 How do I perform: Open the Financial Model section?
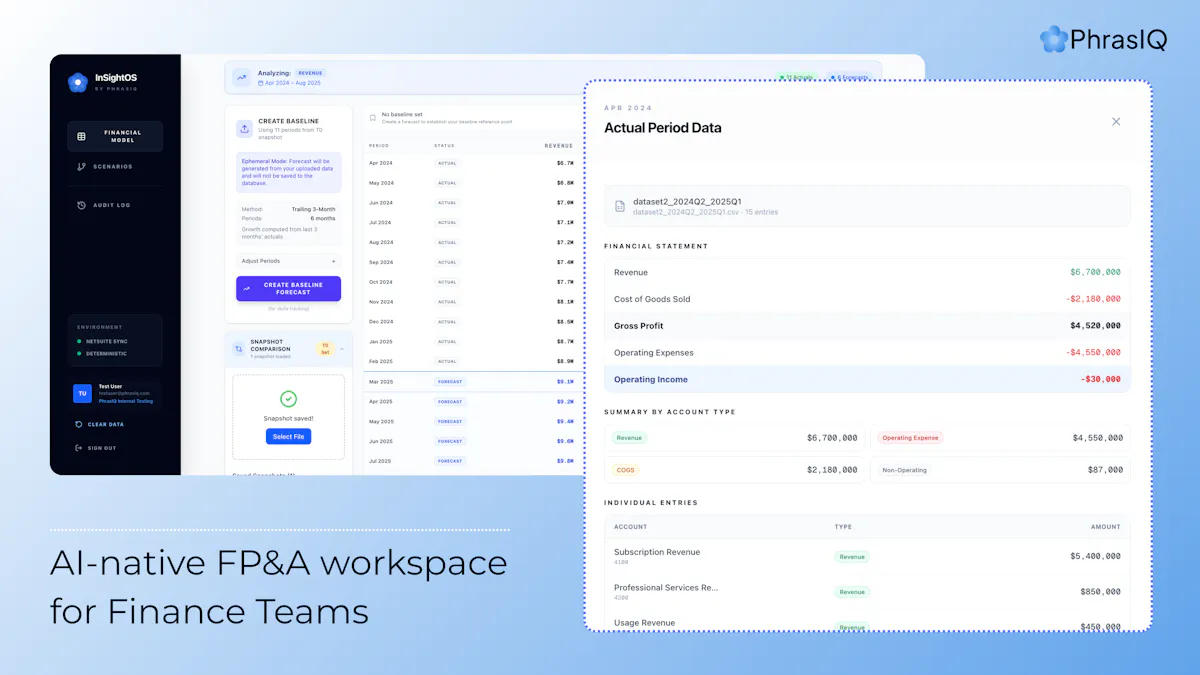[115, 136]
